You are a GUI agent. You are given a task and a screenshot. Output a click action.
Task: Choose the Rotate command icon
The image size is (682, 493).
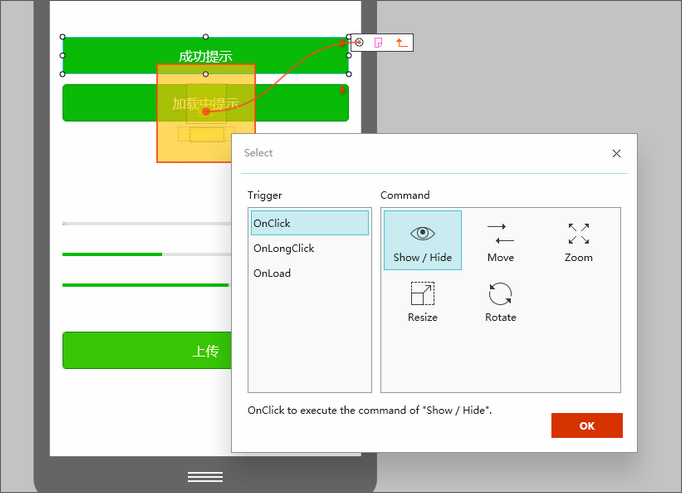(500, 301)
